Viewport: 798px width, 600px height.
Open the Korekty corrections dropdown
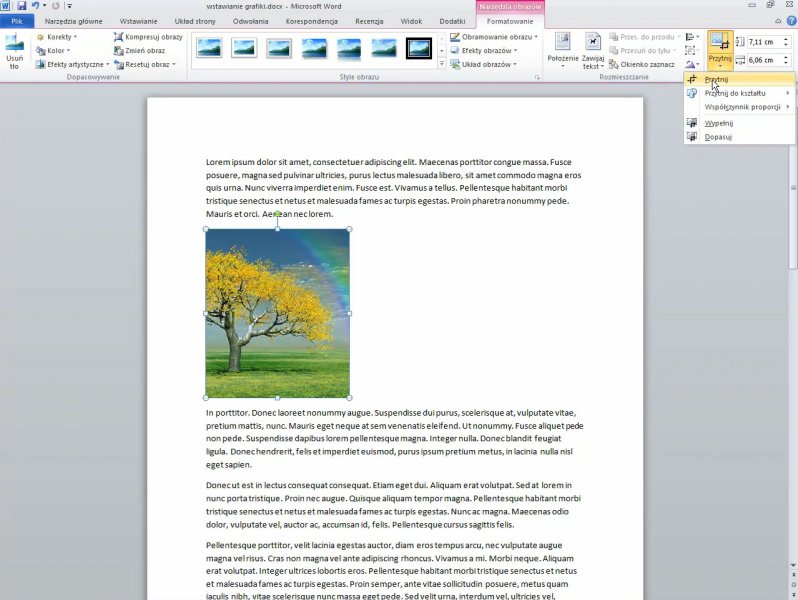tap(59, 37)
